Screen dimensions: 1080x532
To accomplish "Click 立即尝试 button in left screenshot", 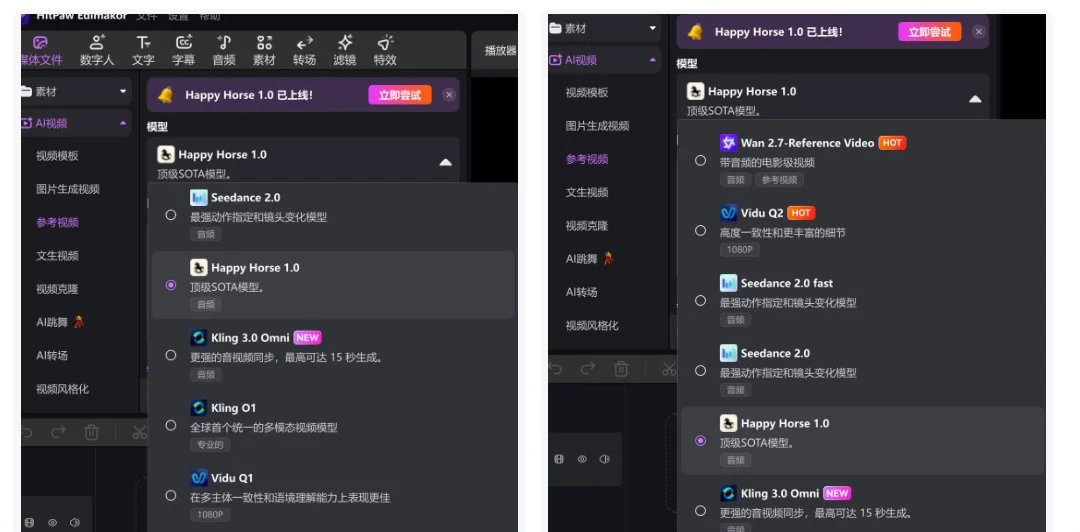I will [400, 95].
